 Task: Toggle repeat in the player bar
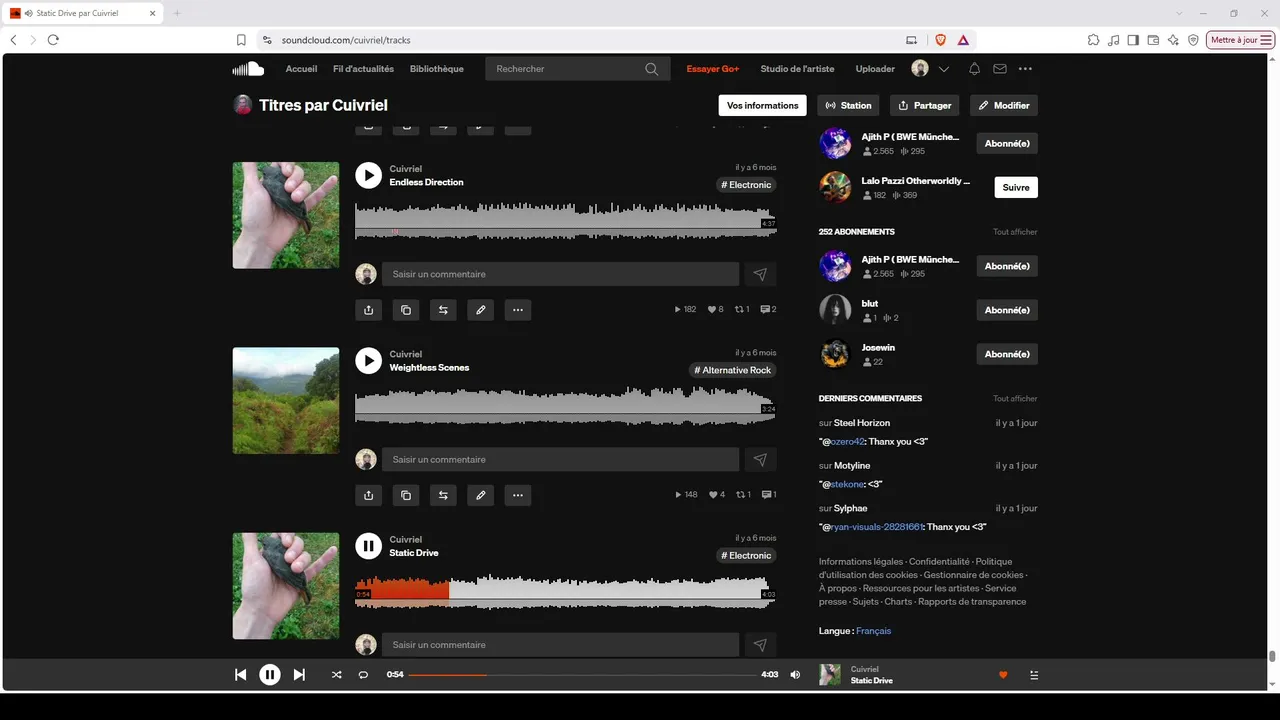click(x=363, y=675)
